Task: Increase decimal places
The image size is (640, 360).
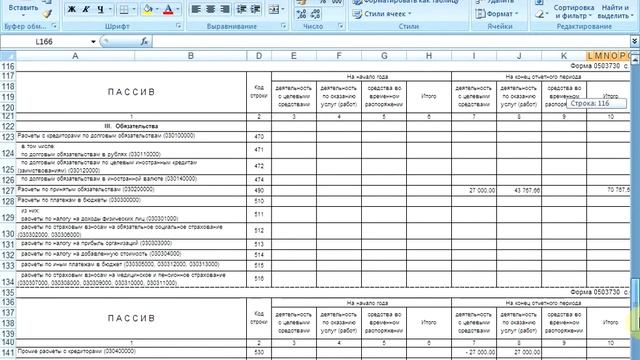Action: pyautogui.click(x=302, y=14)
